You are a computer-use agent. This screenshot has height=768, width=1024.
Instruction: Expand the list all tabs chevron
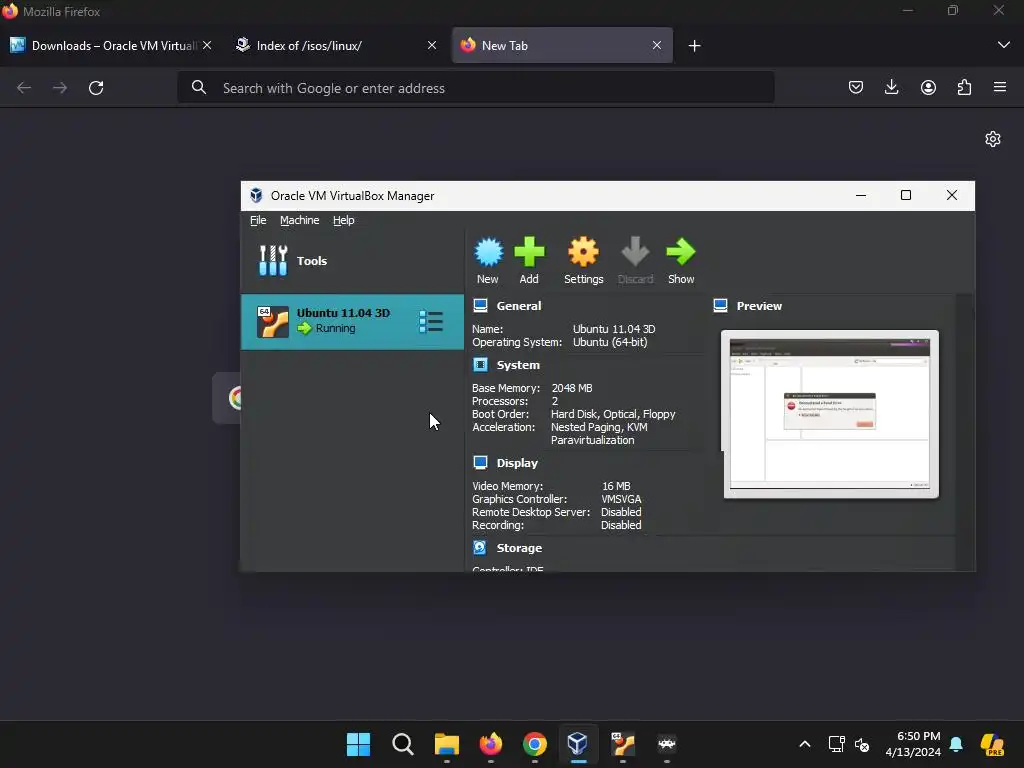(1004, 45)
